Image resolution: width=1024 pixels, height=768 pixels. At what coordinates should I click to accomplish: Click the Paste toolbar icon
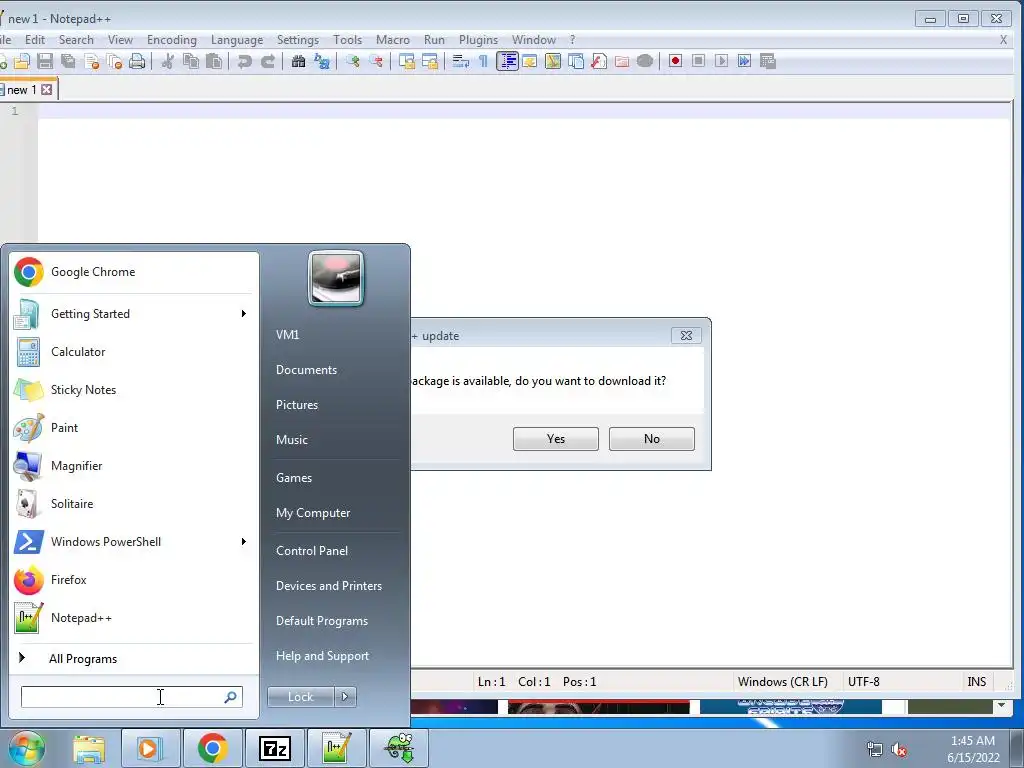[214, 61]
